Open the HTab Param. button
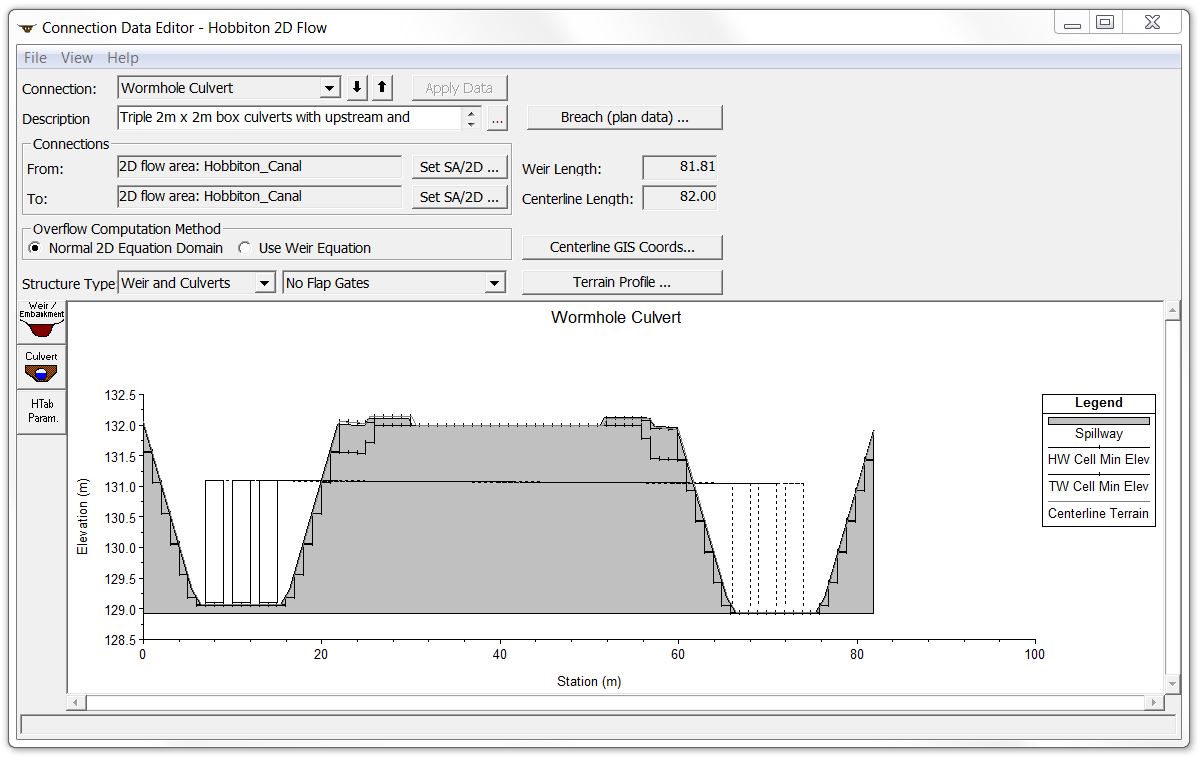Image resolution: width=1201 pixels, height=758 pixels. point(42,411)
